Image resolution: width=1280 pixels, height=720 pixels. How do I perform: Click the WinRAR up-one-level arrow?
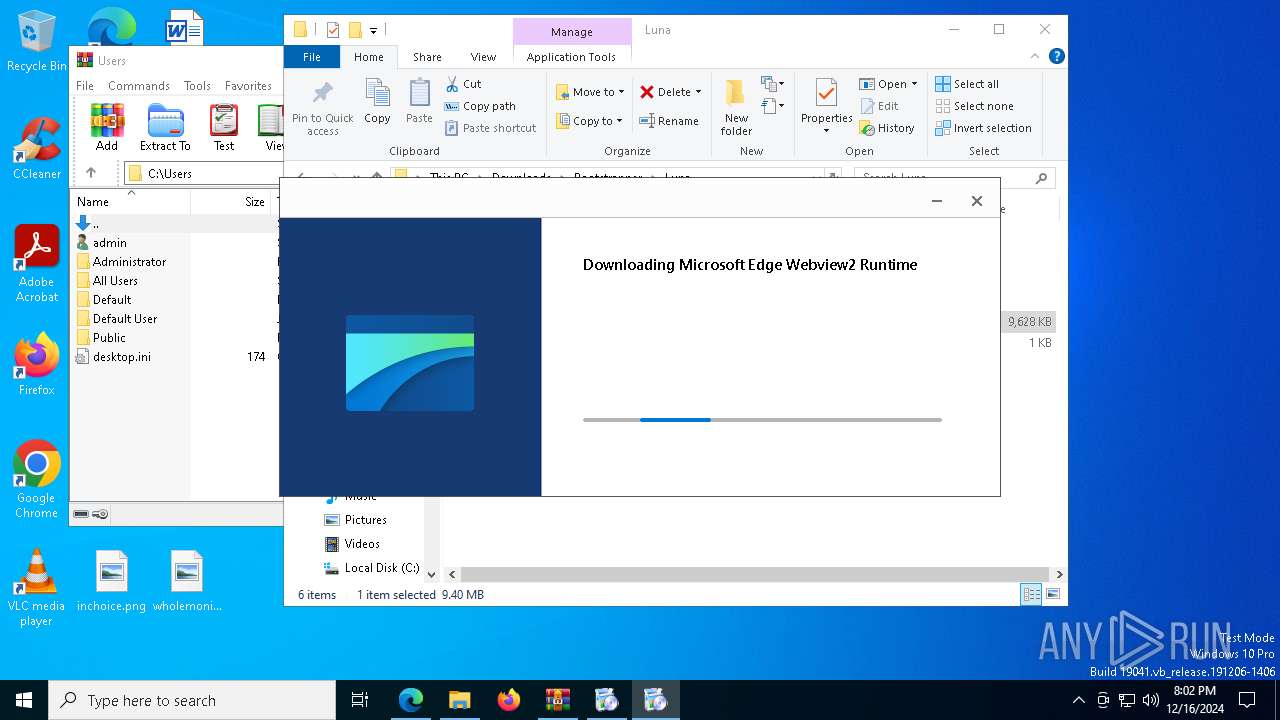point(91,173)
